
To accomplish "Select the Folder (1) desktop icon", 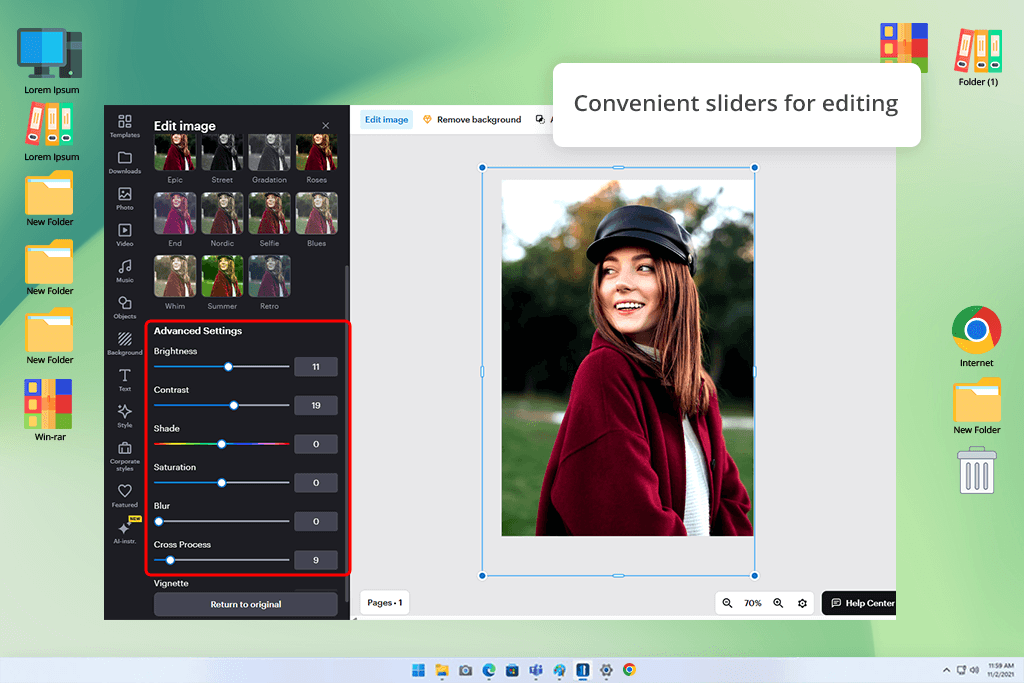I will tap(978, 57).
